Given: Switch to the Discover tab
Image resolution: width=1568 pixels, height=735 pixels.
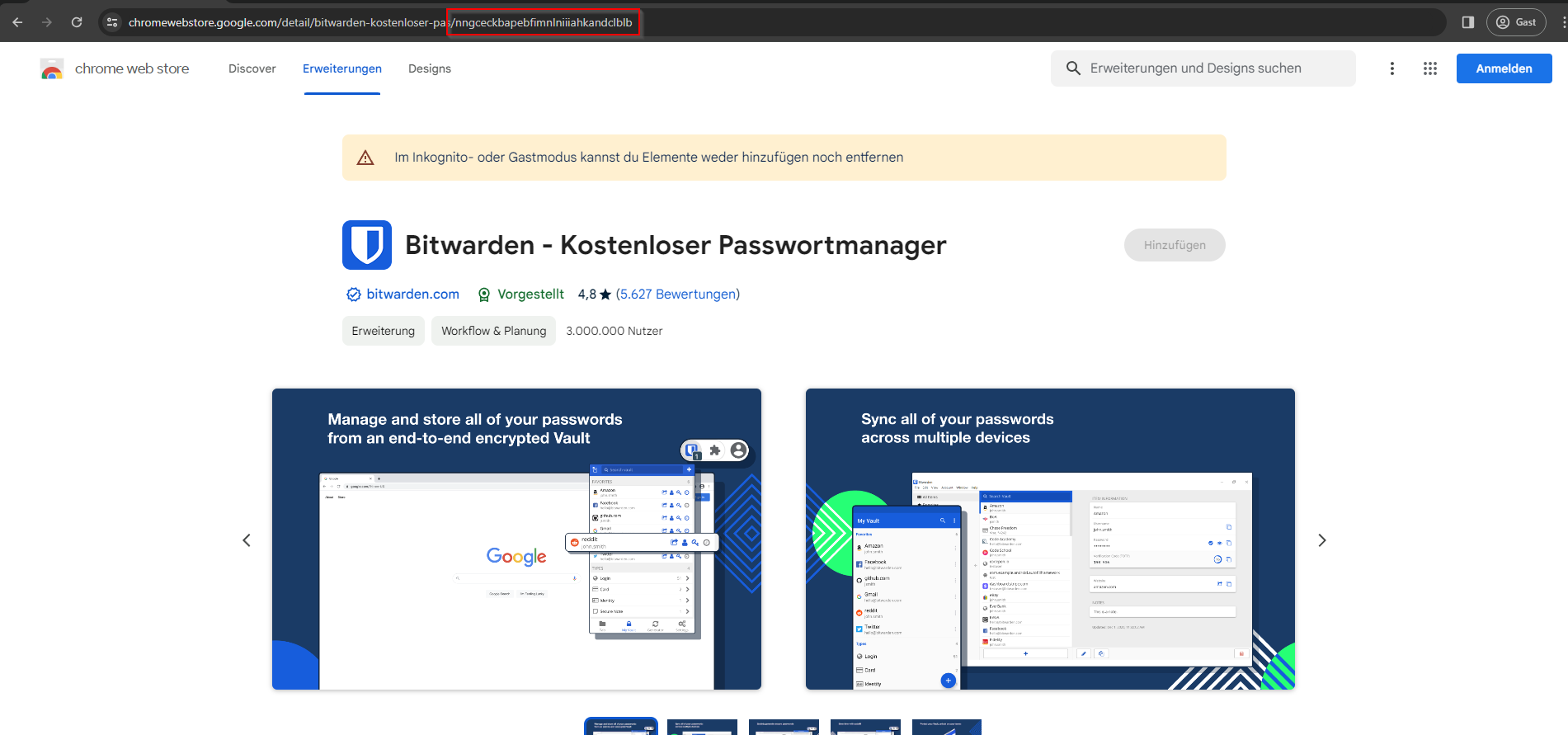Looking at the screenshot, I should click(252, 68).
